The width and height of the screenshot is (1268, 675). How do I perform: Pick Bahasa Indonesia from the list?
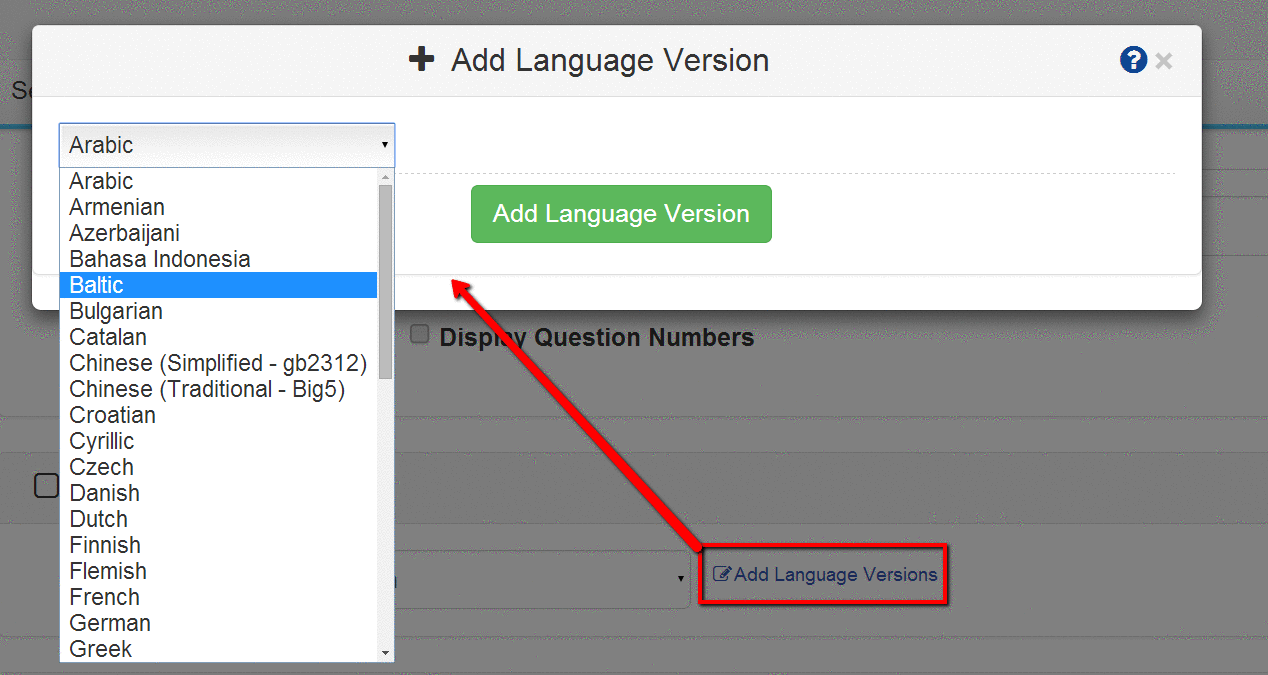pos(160,259)
